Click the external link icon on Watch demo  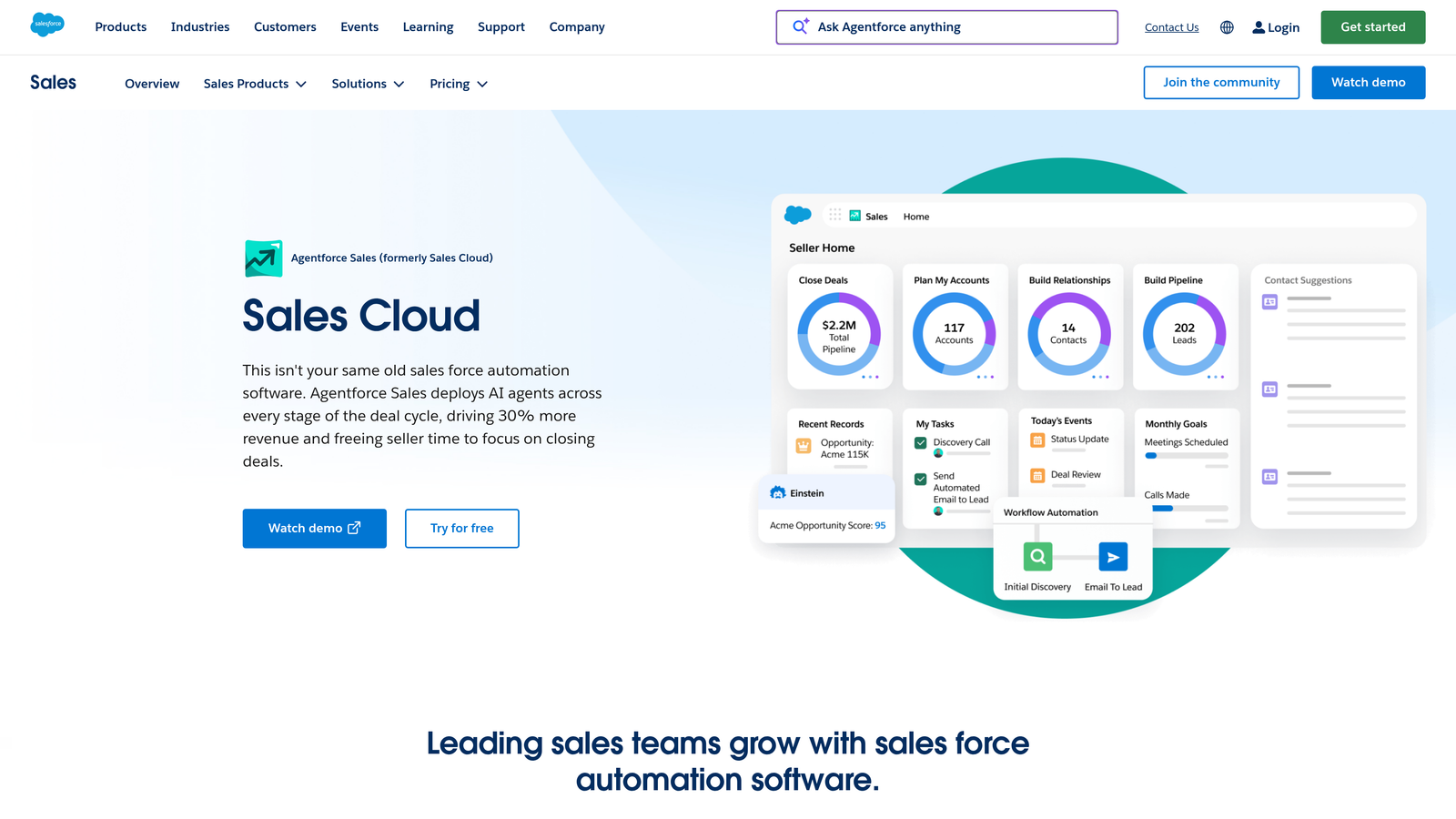(x=355, y=528)
